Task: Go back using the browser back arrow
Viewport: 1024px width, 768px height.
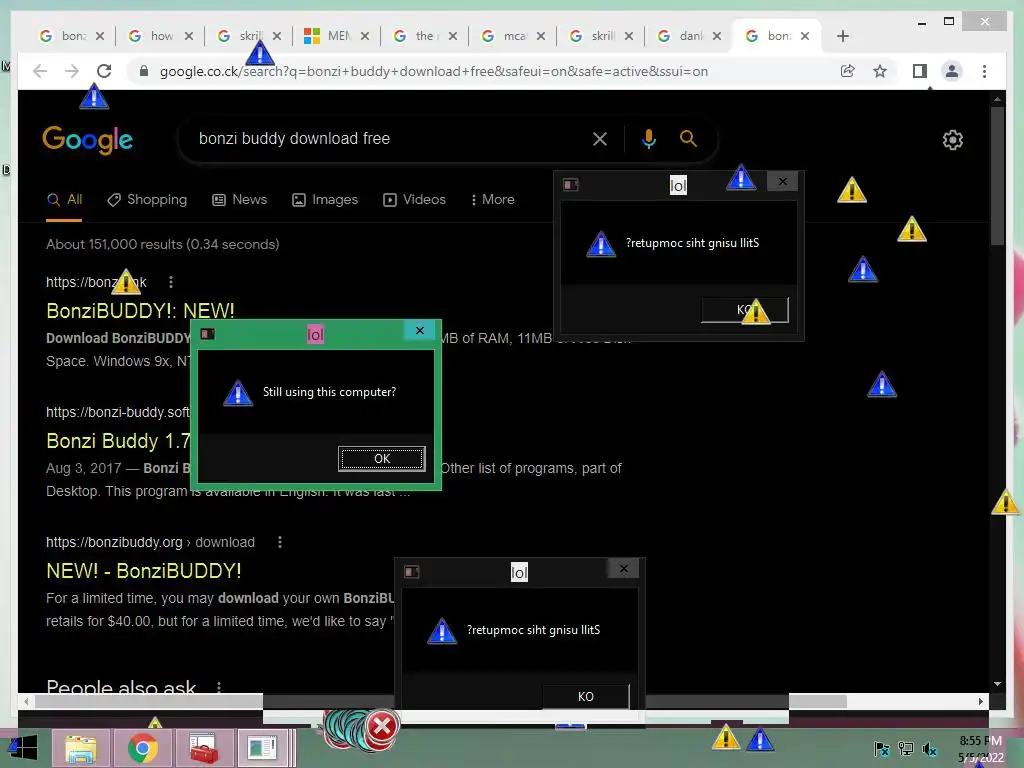Action: tap(40, 71)
